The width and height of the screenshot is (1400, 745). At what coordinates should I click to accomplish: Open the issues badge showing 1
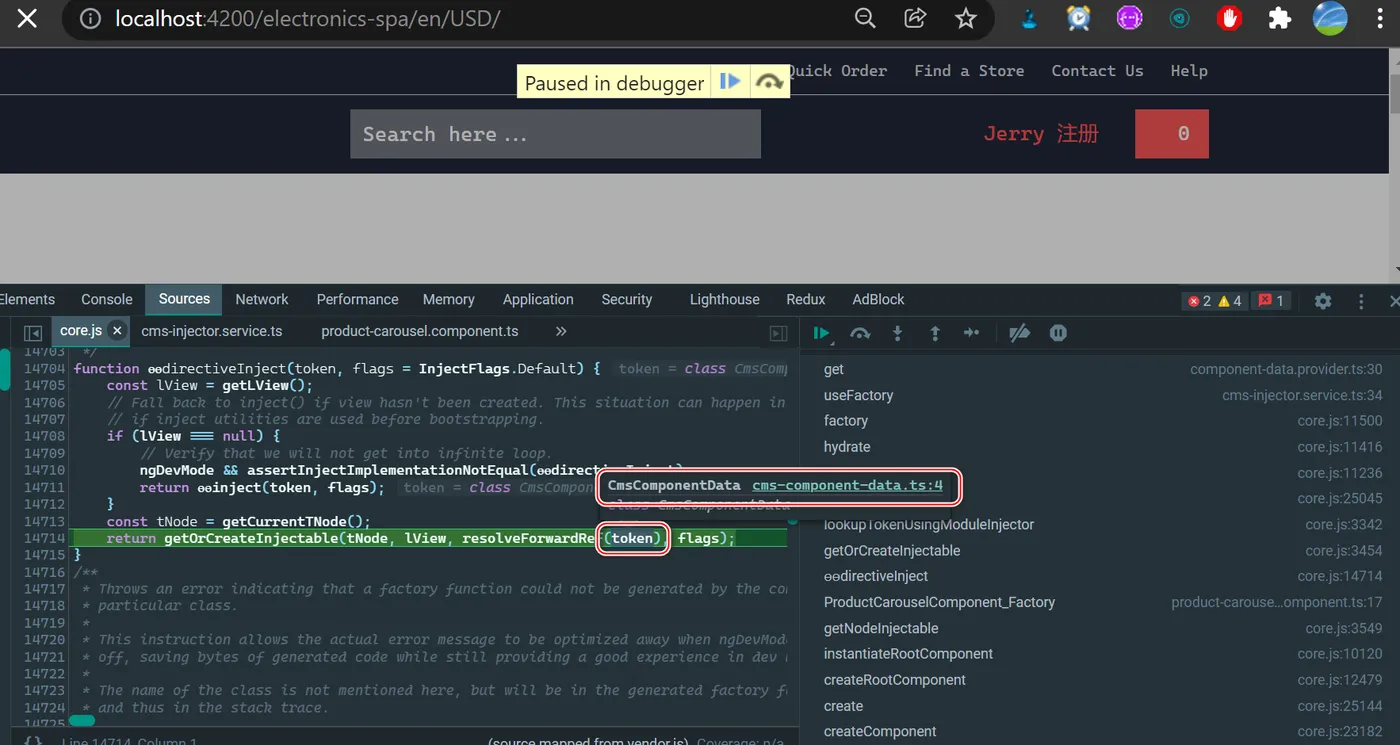point(1271,300)
